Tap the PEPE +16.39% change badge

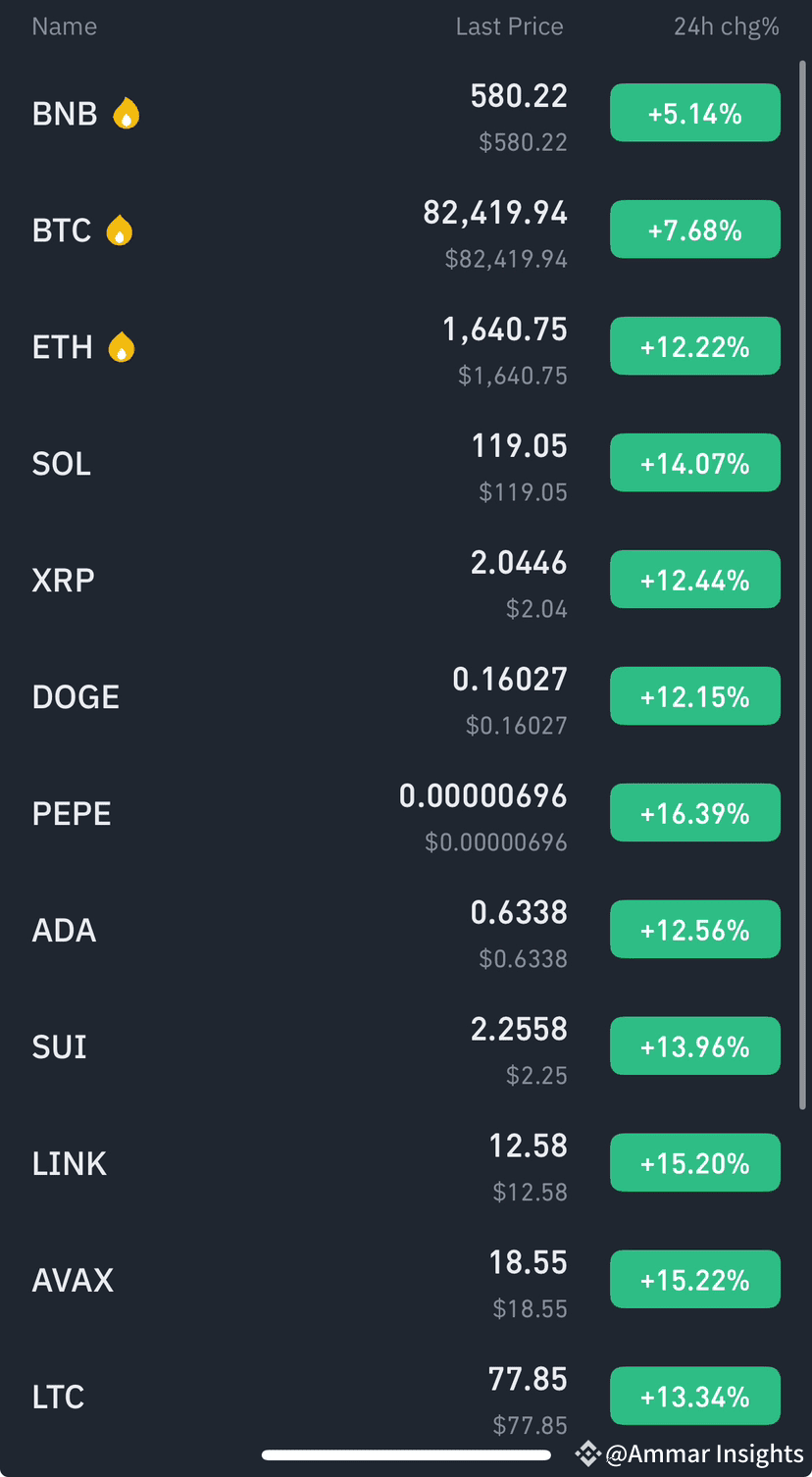[695, 813]
